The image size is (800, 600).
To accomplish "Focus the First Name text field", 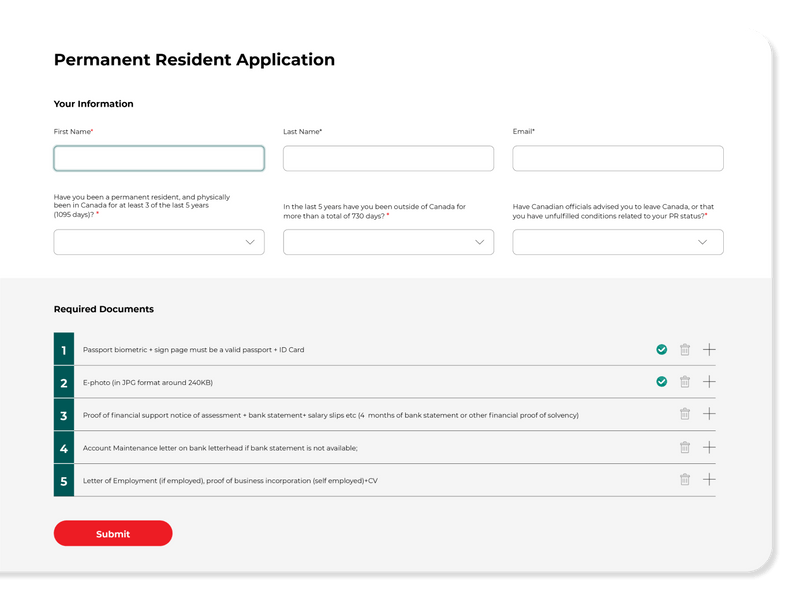I will tap(159, 158).
